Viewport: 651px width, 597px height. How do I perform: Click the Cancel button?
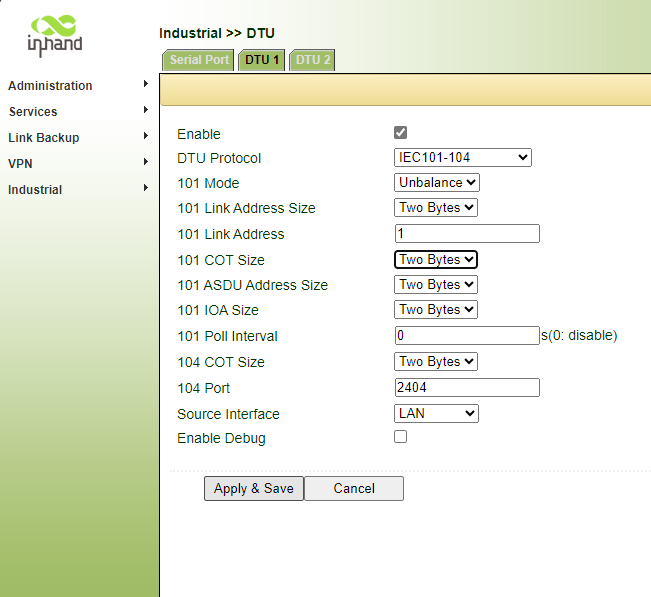354,489
